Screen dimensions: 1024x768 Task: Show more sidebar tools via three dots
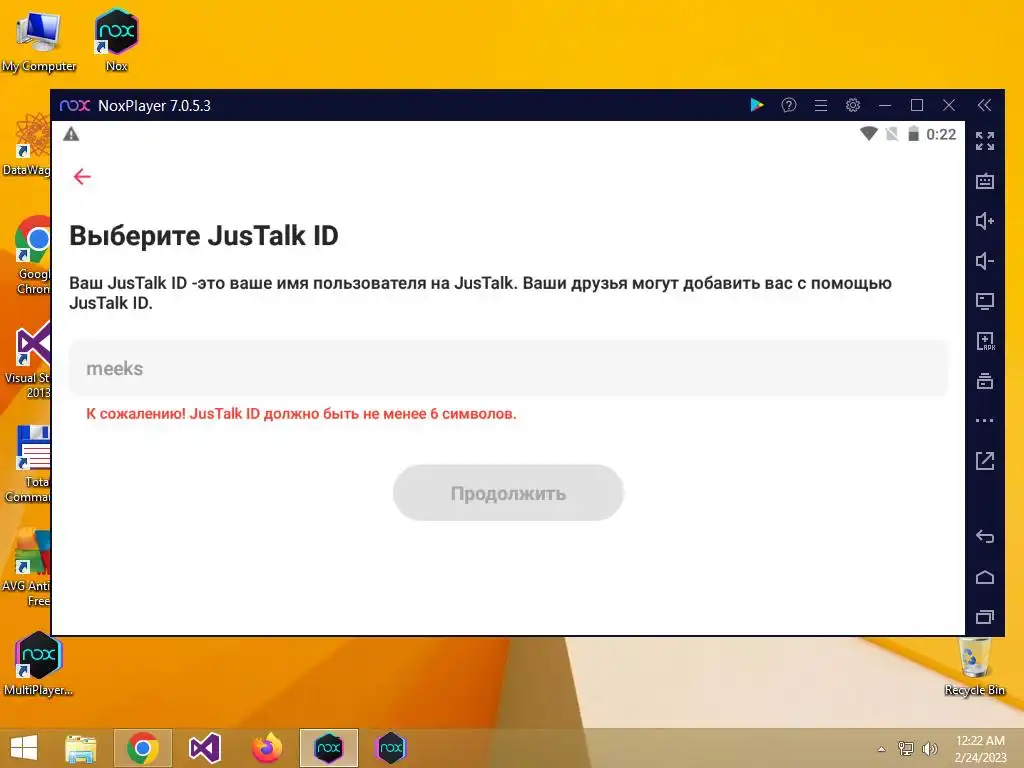pos(985,421)
